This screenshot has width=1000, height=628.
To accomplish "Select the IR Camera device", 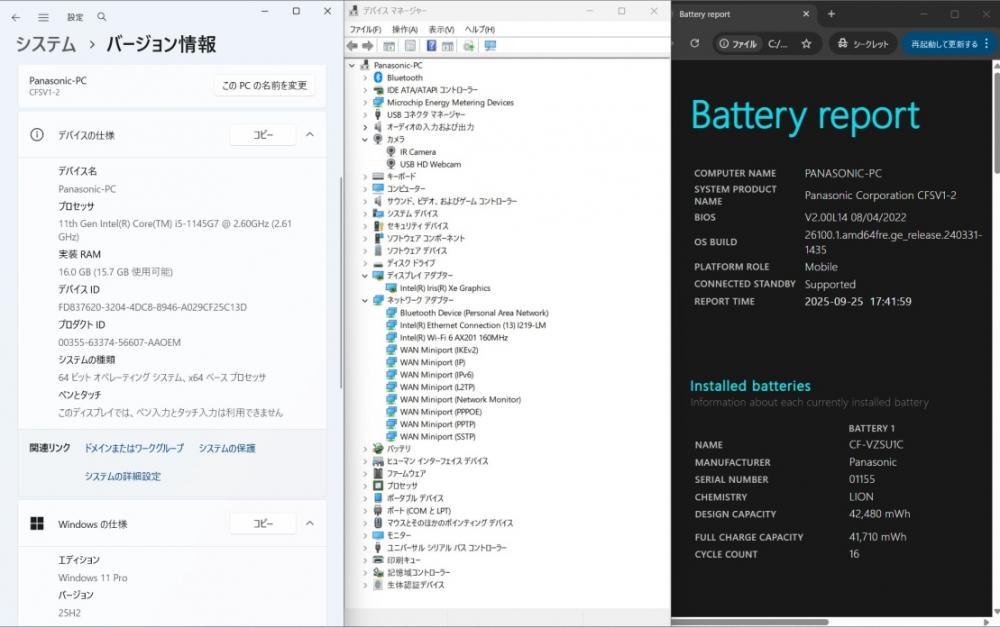I will click(x=417, y=152).
